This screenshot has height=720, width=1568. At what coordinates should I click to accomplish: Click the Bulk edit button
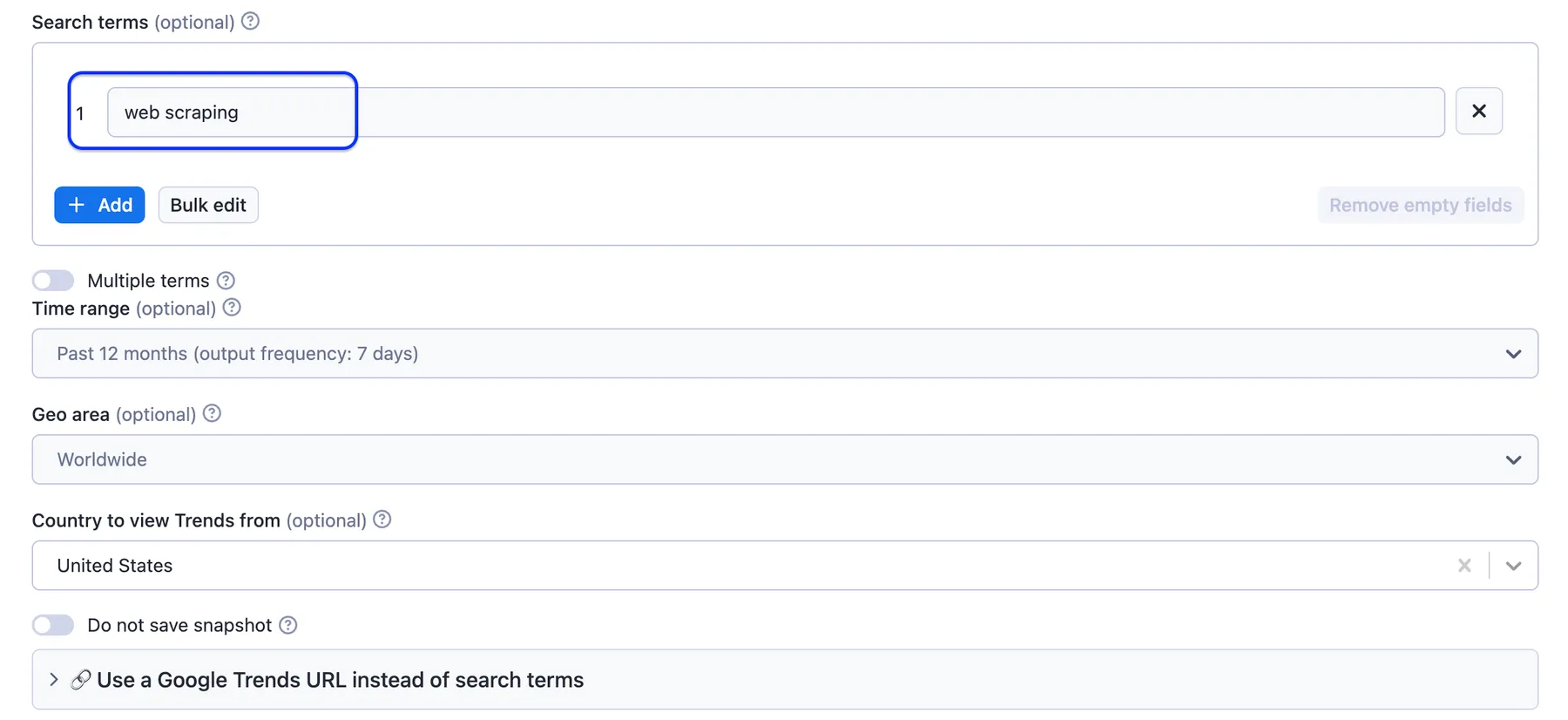tap(208, 205)
